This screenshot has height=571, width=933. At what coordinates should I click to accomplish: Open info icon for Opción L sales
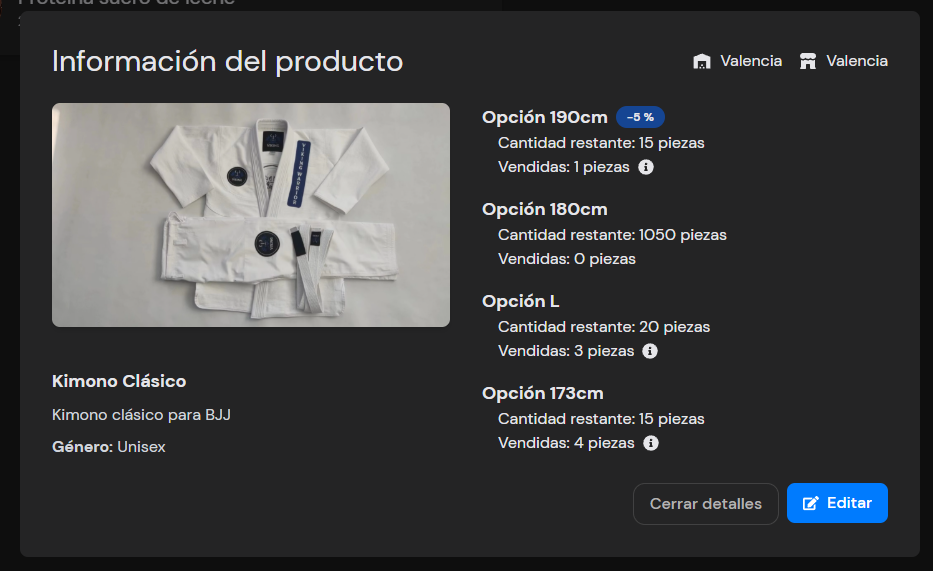pyautogui.click(x=650, y=351)
